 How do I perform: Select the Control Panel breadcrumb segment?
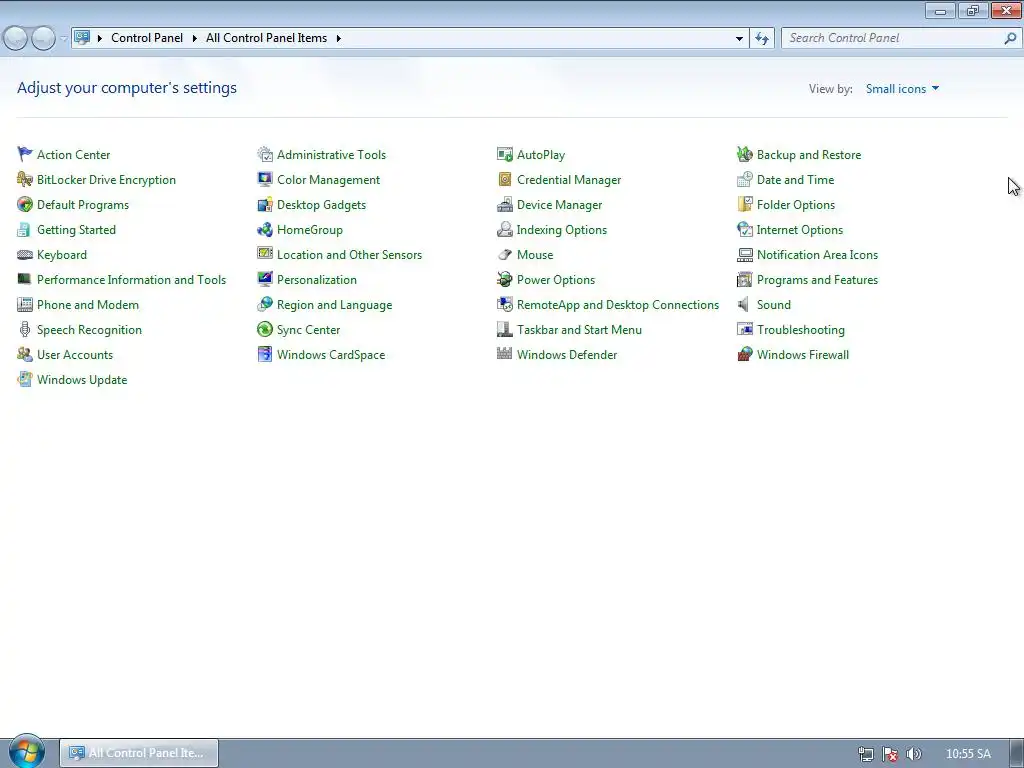[x=147, y=38]
